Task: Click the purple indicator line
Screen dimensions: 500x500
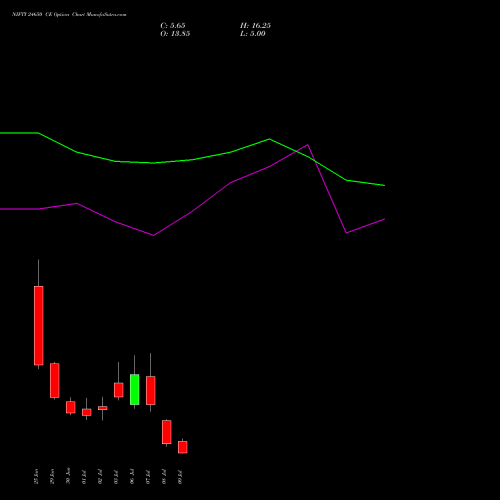Action: [192, 212]
